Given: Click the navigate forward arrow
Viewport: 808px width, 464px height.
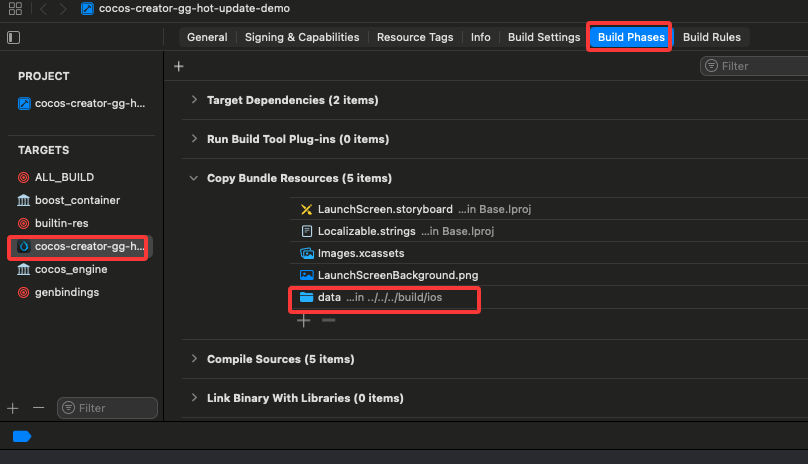Looking at the screenshot, I should pos(63,9).
